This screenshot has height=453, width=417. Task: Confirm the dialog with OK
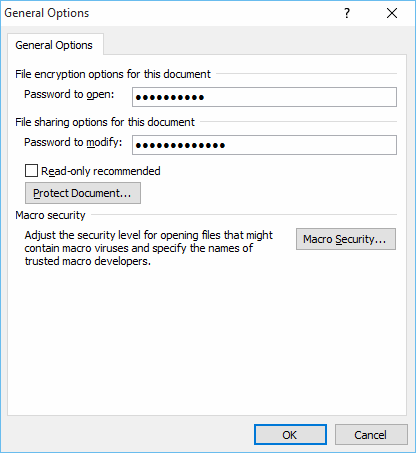(x=290, y=435)
